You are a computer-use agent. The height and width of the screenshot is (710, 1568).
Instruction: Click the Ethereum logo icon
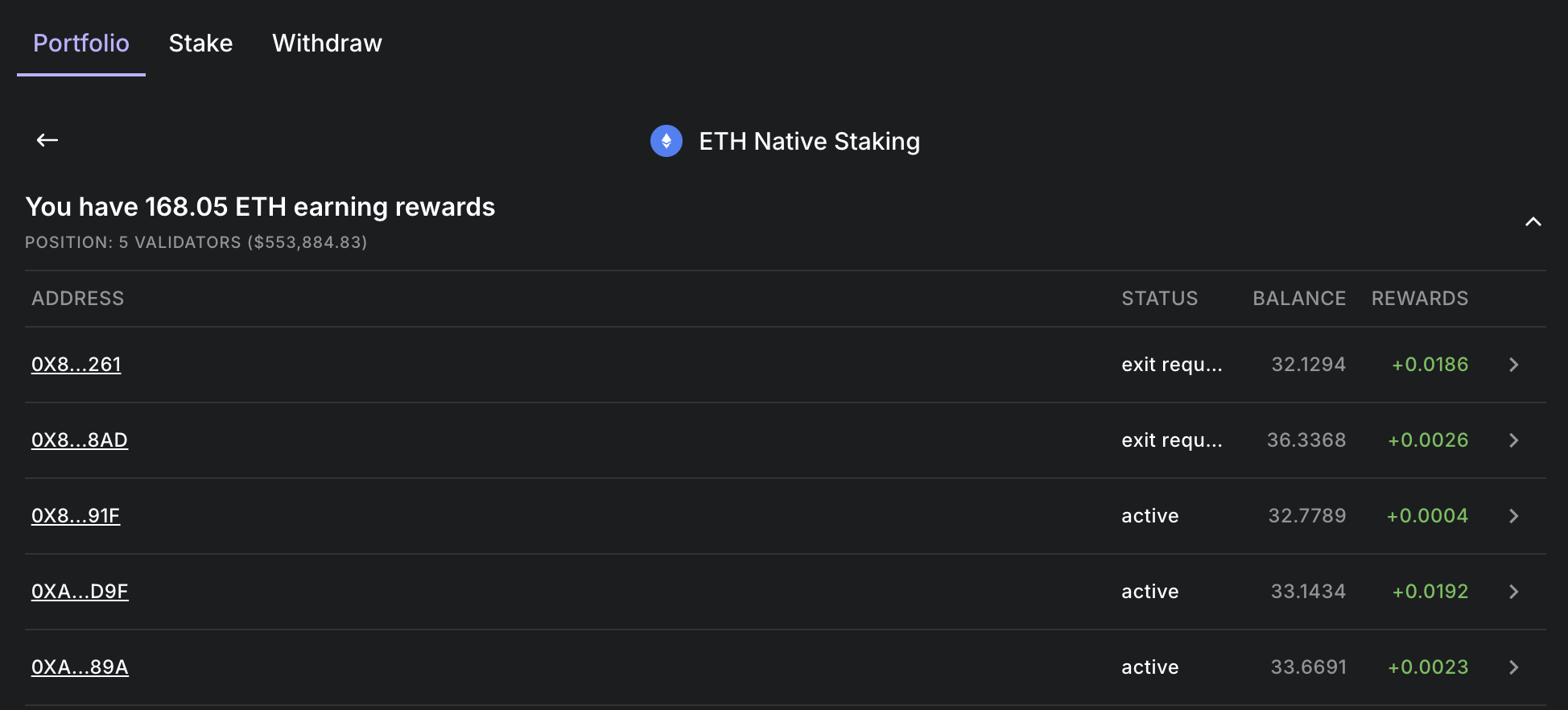[666, 141]
